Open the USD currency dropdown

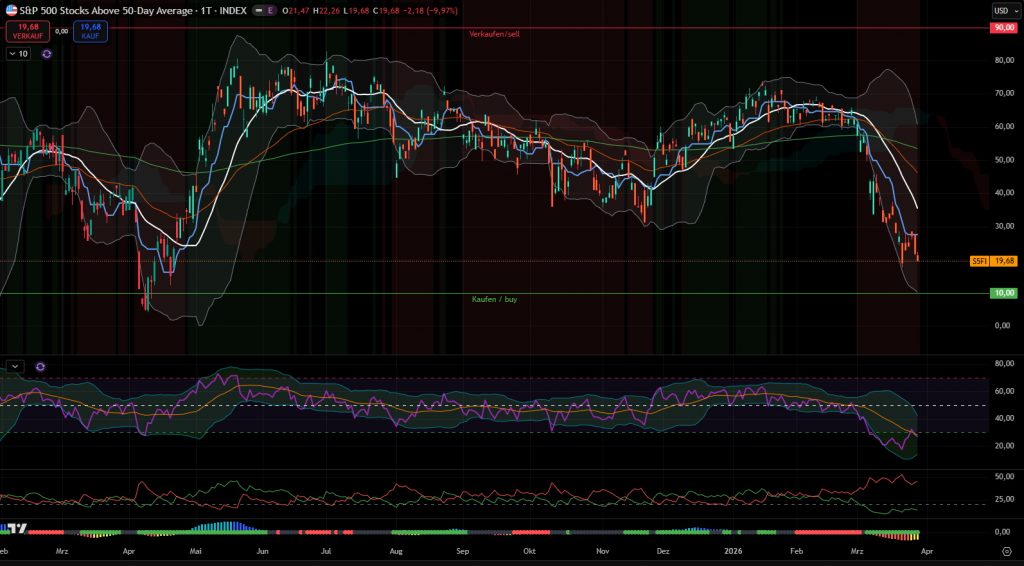coord(1002,10)
